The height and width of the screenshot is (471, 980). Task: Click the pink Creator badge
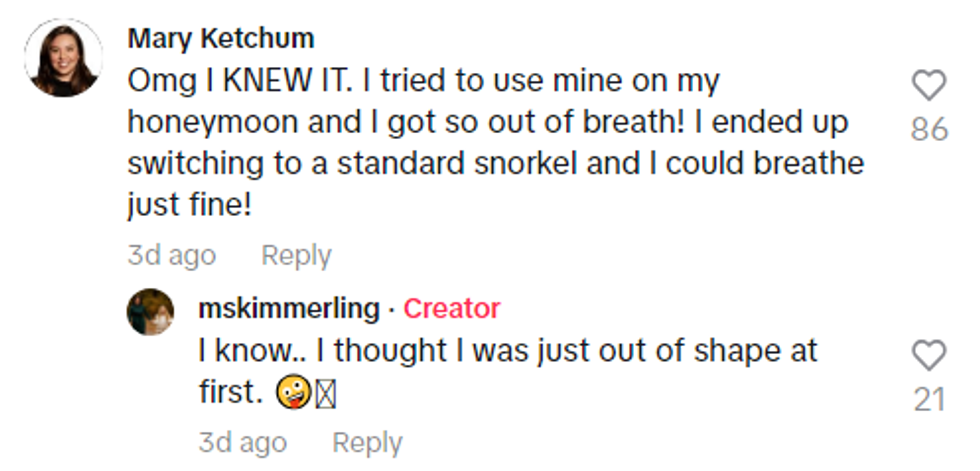452,309
